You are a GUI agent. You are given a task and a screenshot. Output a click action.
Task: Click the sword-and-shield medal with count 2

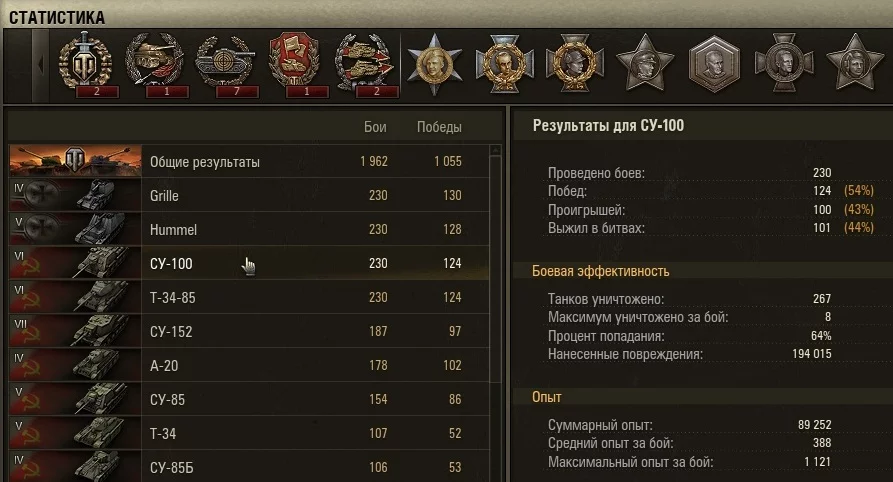(86, 63)
